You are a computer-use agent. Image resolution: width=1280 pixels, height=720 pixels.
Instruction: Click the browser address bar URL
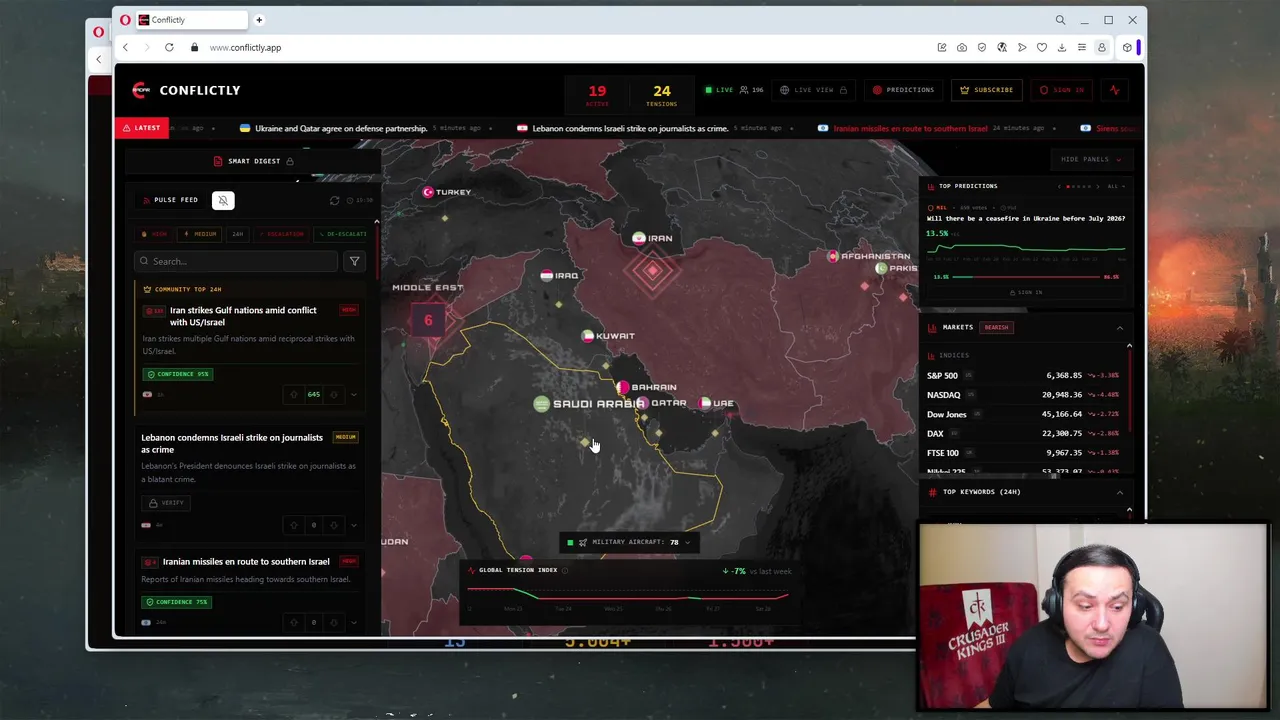245,47
